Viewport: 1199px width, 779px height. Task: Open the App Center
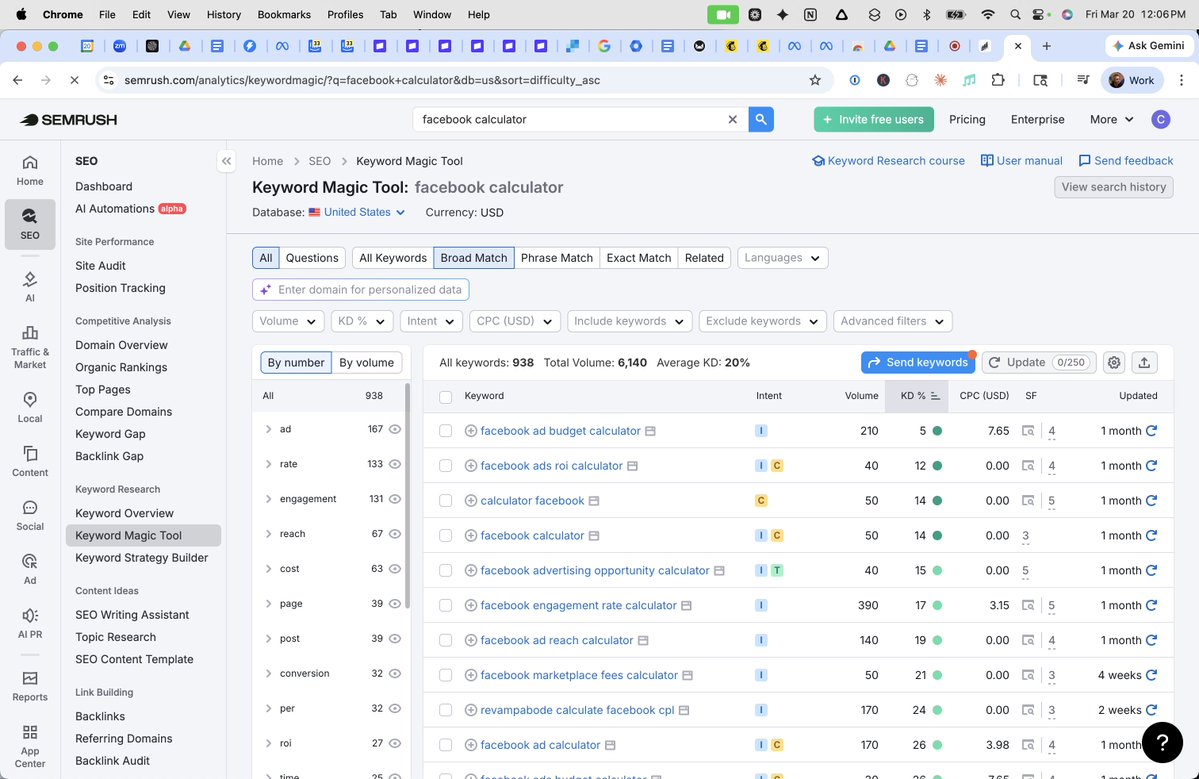point(30,746)
